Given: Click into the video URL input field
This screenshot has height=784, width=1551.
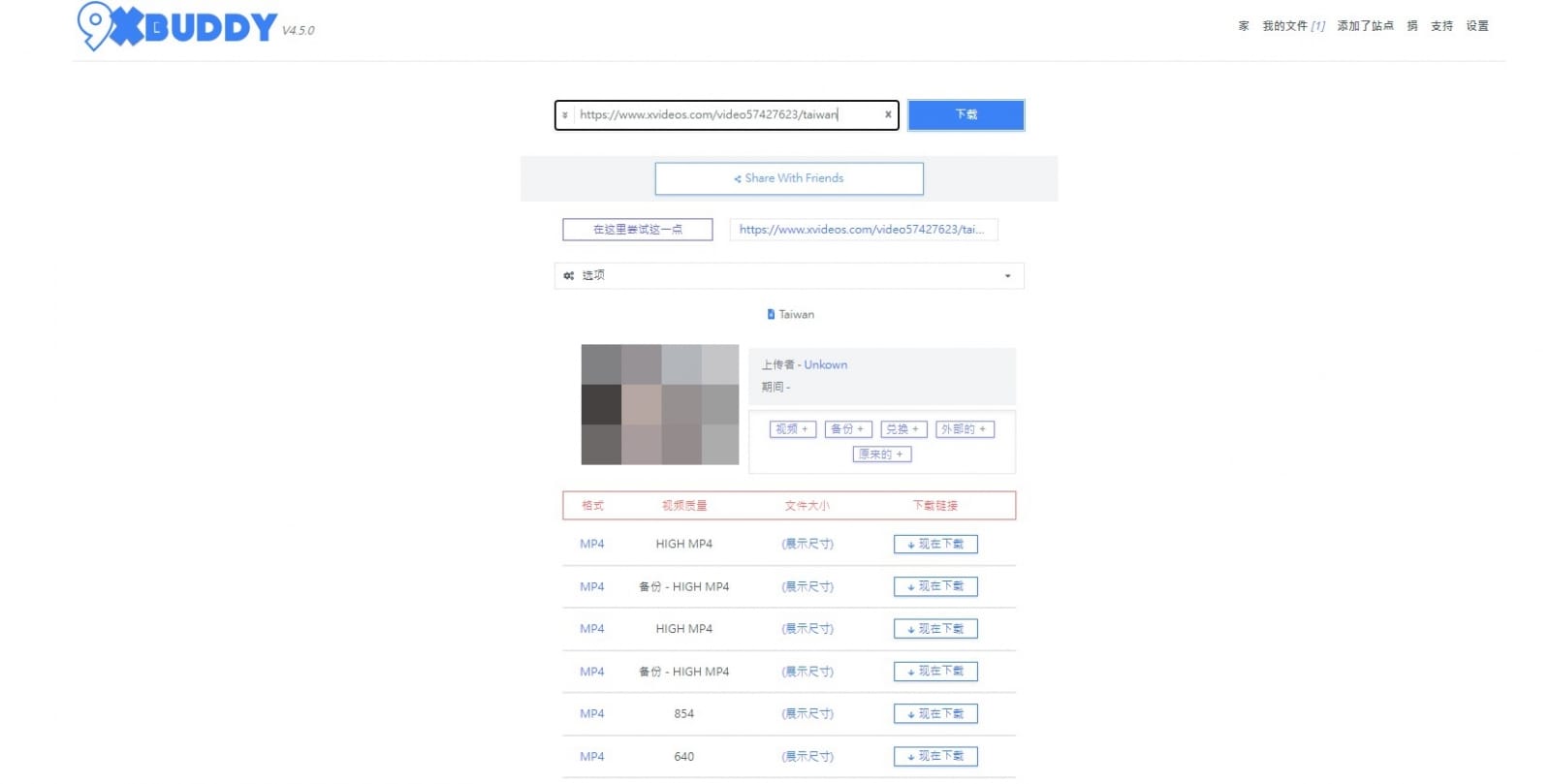Looking at the screenshot, I should click(727, 114).
